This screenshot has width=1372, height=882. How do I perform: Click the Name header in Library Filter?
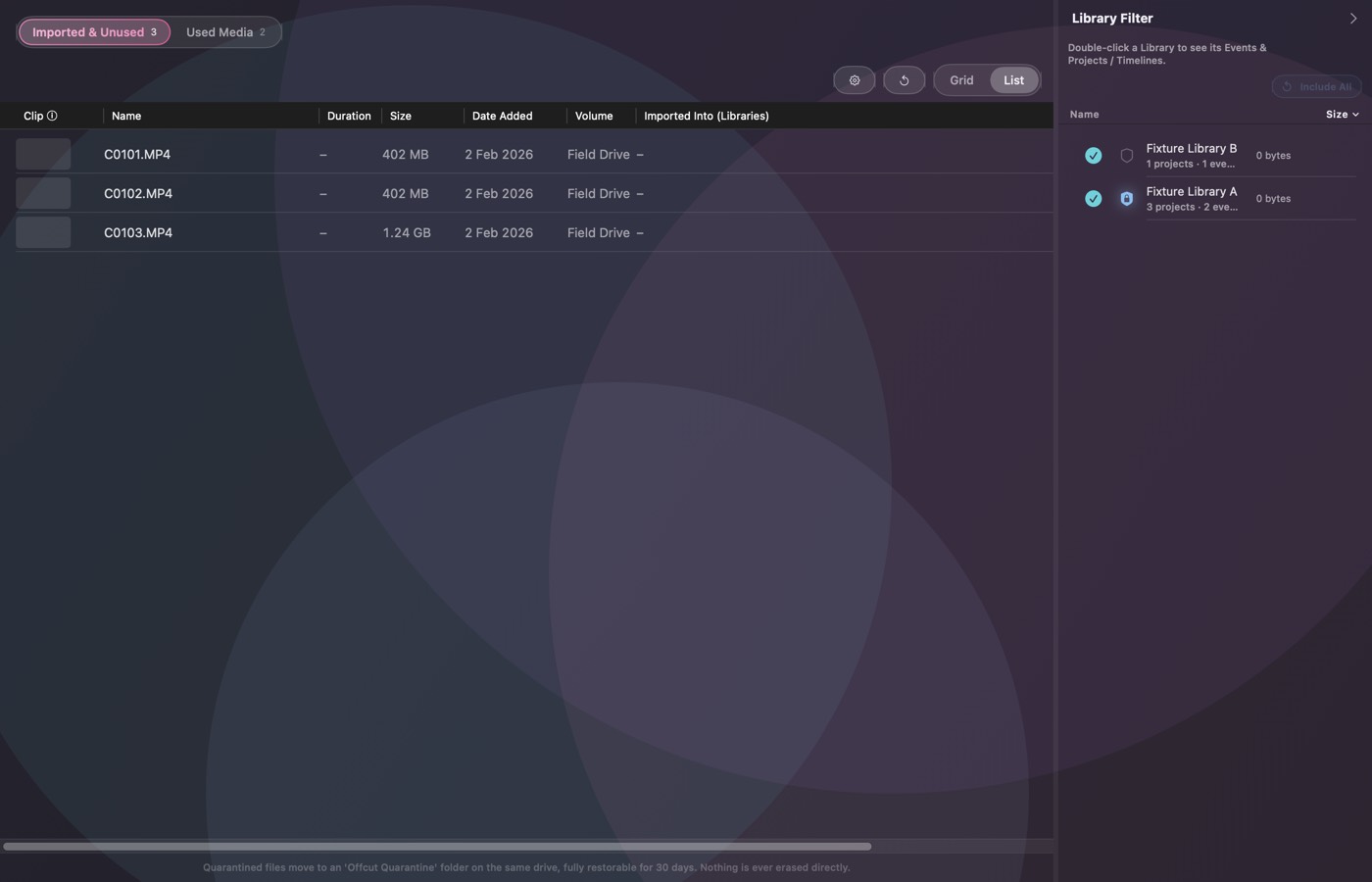point(1084,115)
